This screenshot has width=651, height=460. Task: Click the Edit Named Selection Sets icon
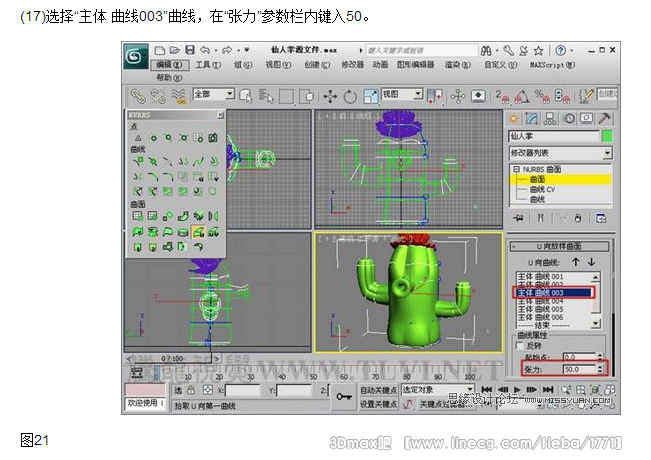pyautogui.click(x=586, y=96)
